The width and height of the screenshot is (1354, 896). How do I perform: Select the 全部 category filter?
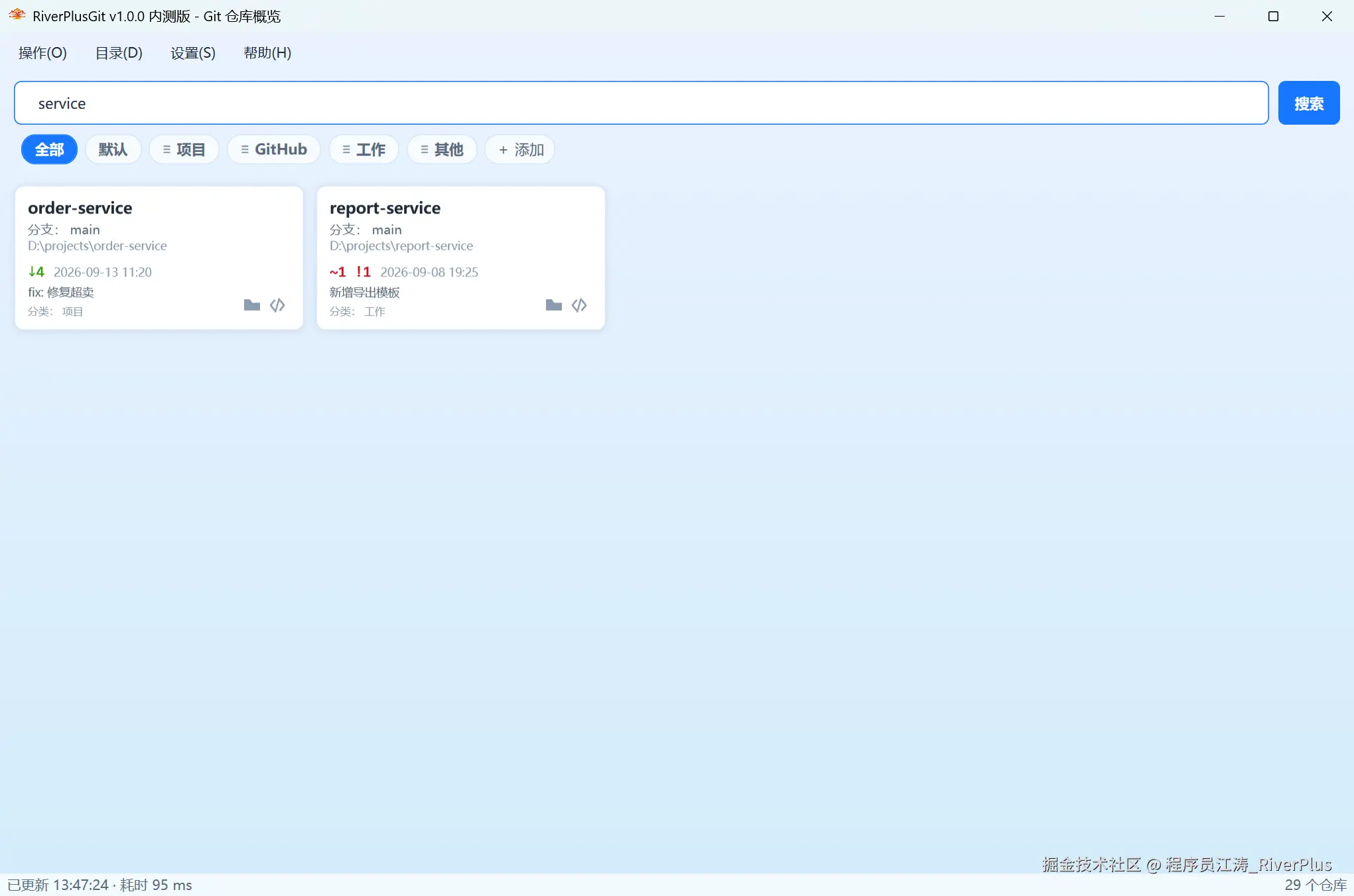tap(50, 150)
